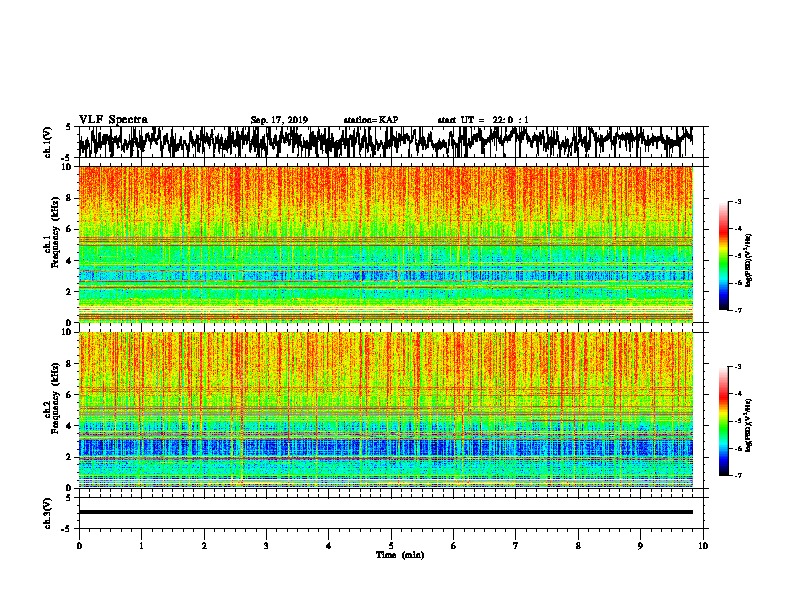
Task: Click the 8 kHz tick label on the ch.1 axis
Action: point(70,198)
